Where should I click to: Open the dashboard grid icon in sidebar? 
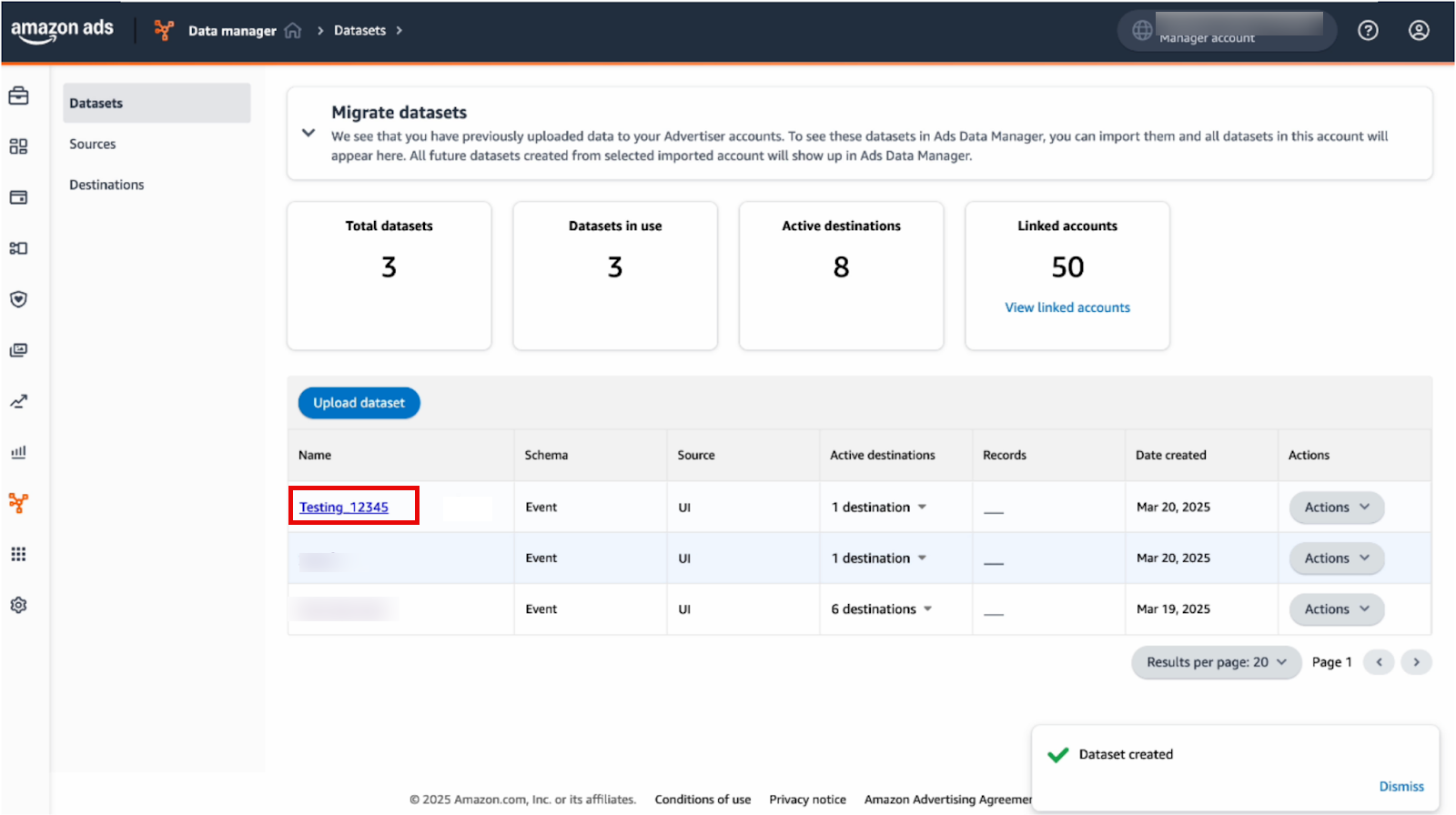tap(18, 146)
